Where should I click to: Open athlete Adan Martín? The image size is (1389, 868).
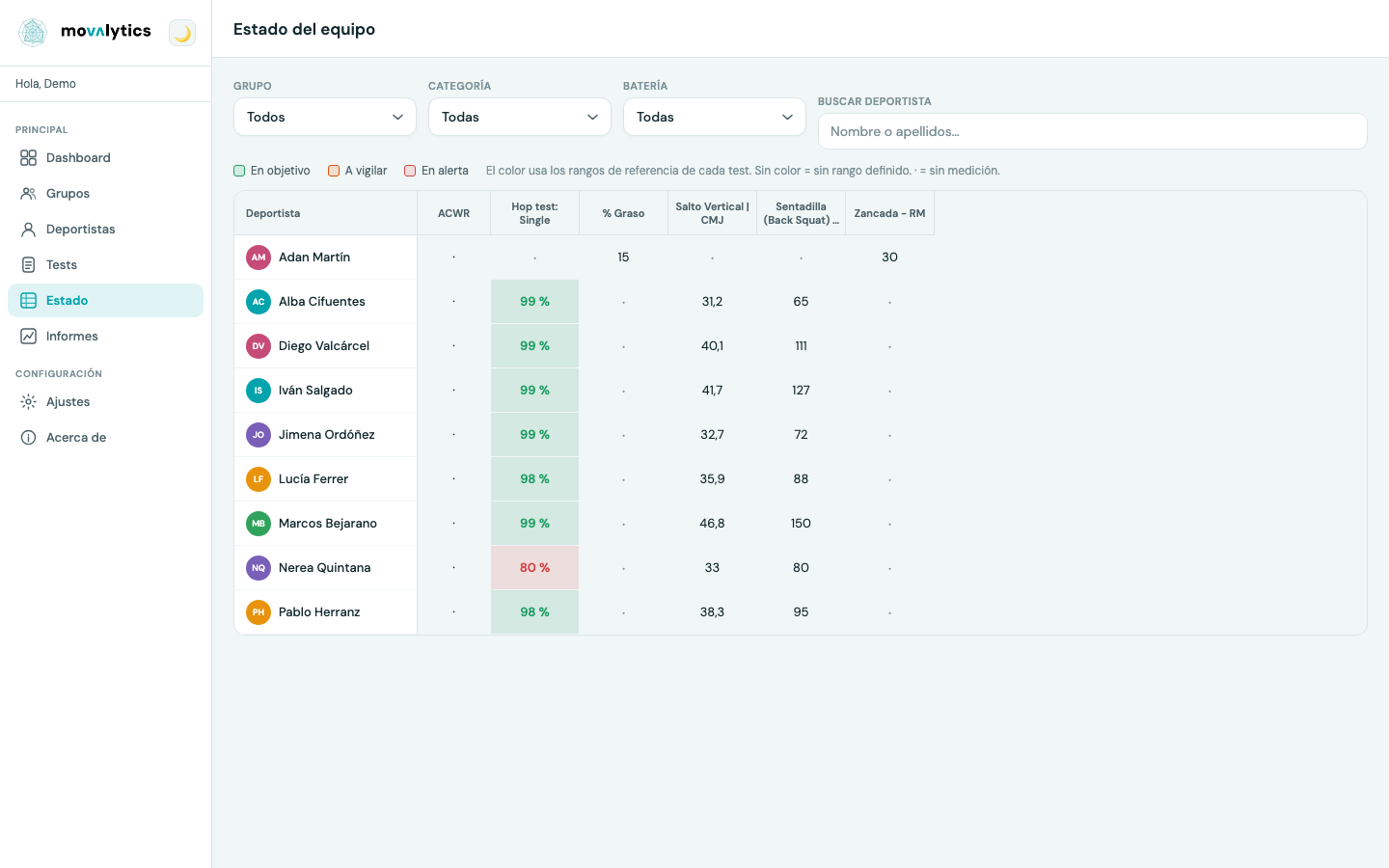click(314, 258)
